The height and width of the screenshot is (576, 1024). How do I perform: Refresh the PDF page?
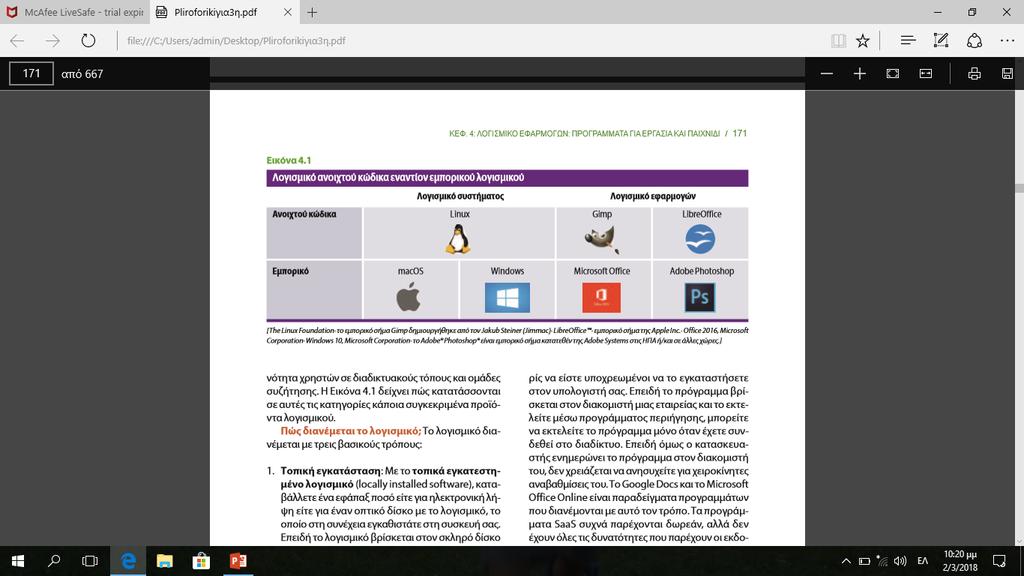click(88, 40)
